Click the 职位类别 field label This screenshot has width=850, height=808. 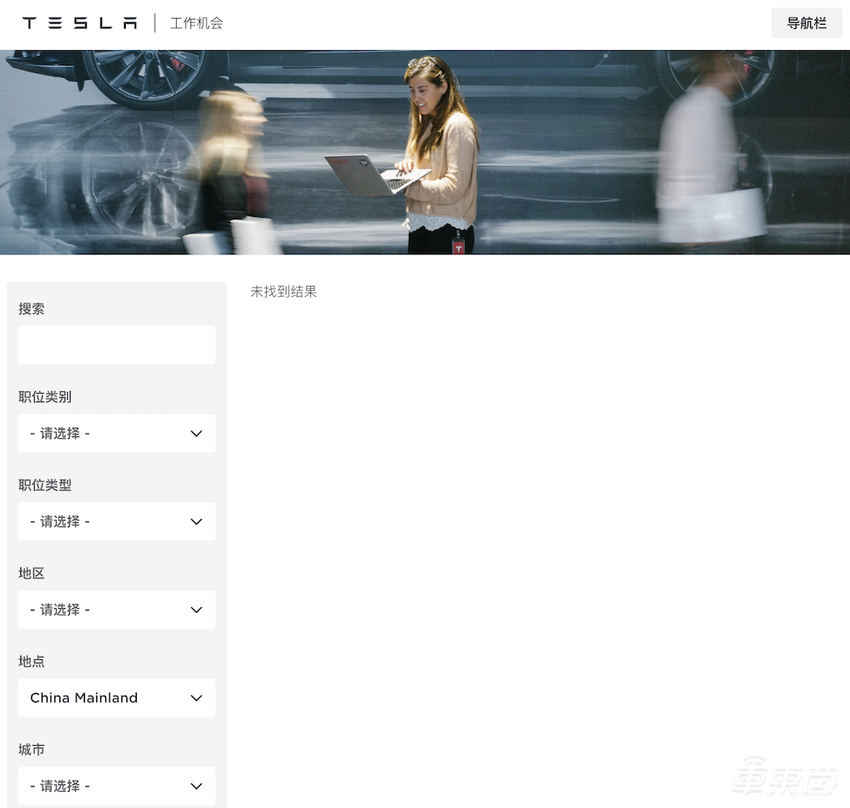[45, 397]
